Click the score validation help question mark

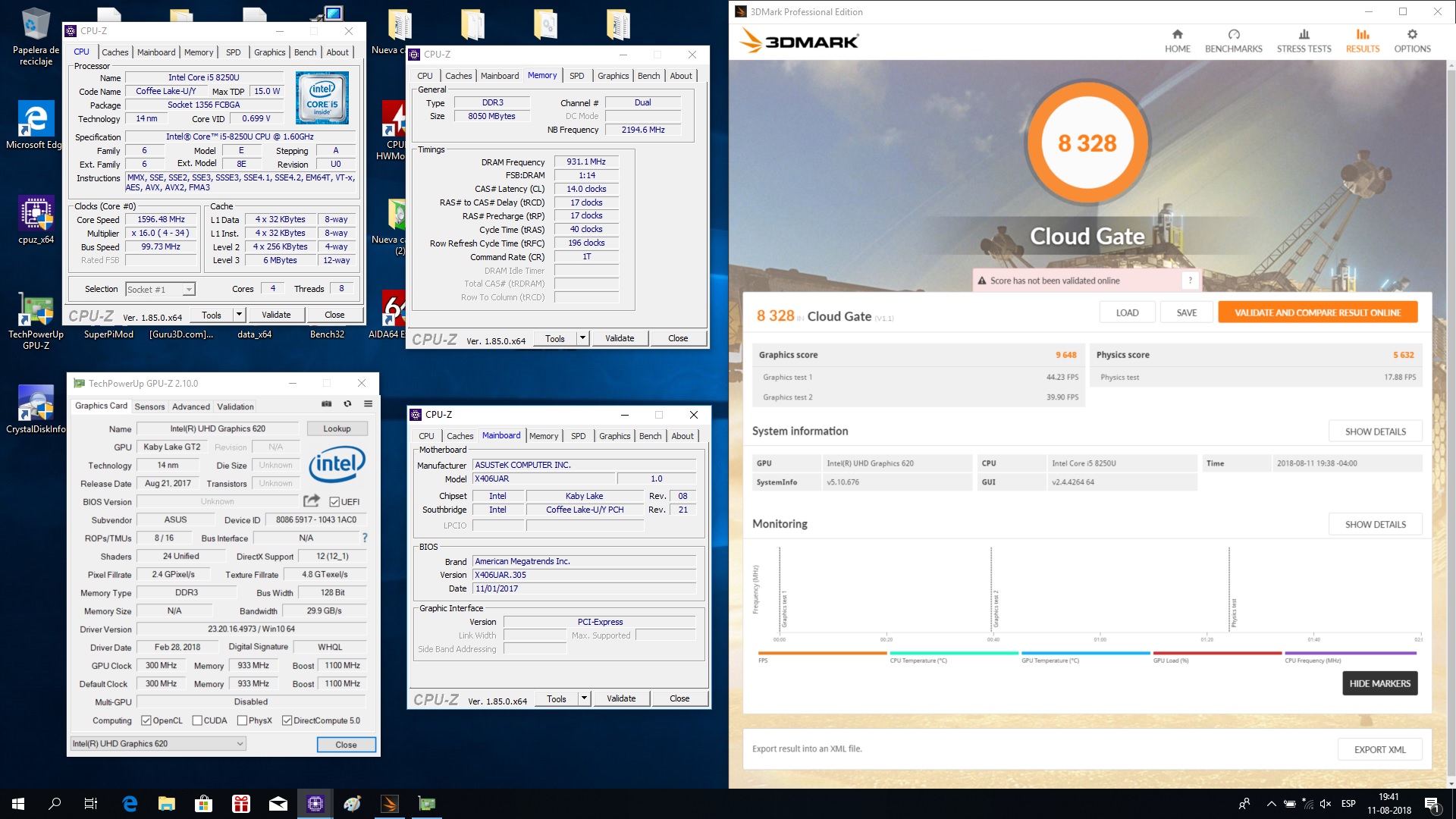coord(1190,281)
